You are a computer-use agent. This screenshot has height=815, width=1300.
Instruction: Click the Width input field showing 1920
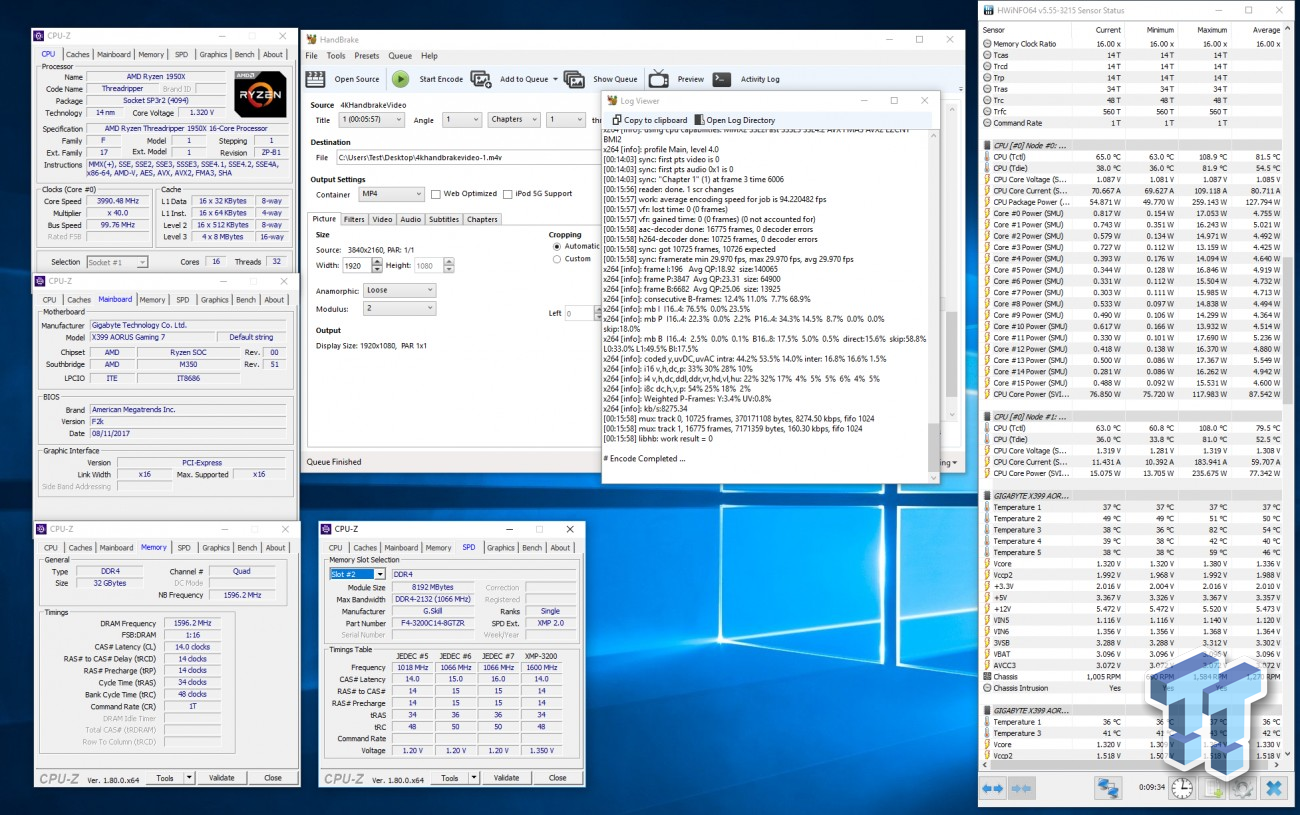[x=357, y=265]
